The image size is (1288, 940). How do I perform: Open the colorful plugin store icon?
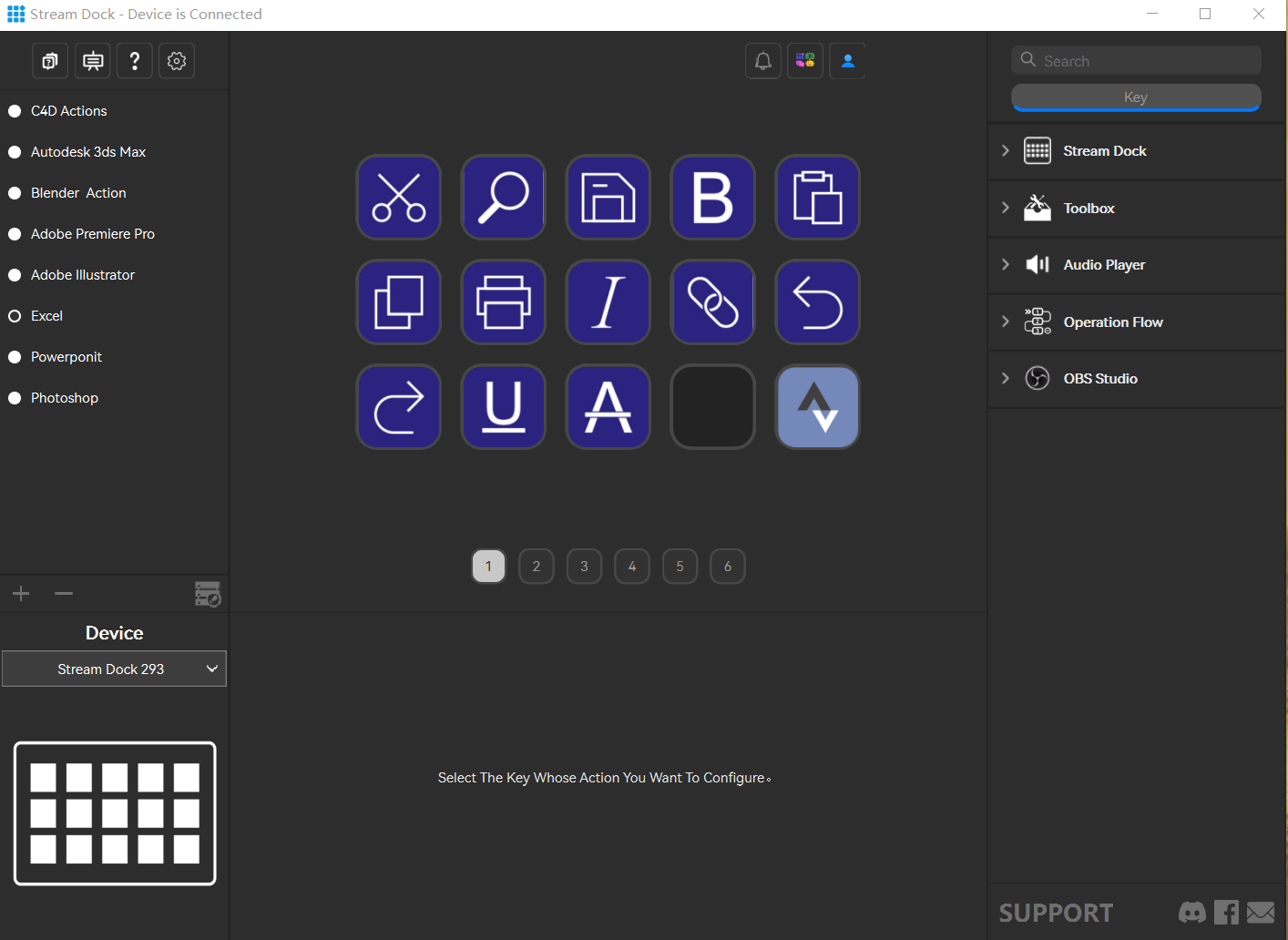pos(805,61)
